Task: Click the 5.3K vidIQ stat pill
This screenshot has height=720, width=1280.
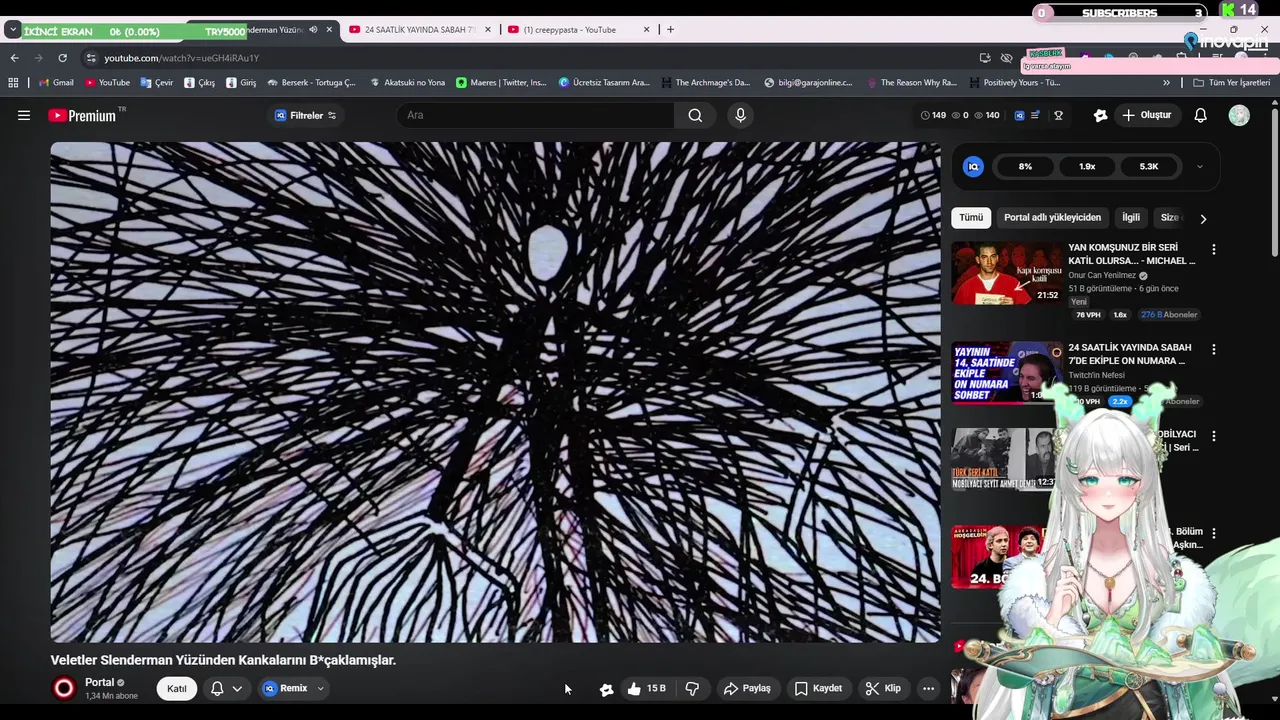Action: click(x=1149, y=167)
